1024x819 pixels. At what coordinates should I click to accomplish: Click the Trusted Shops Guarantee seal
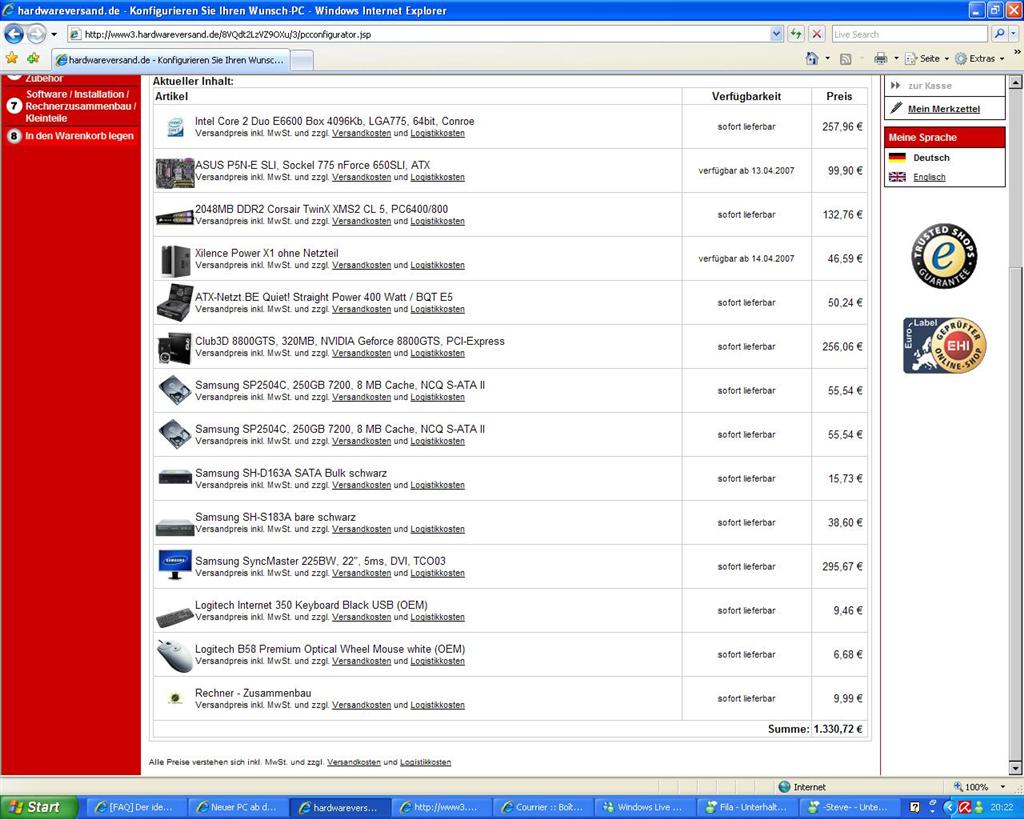944,256
